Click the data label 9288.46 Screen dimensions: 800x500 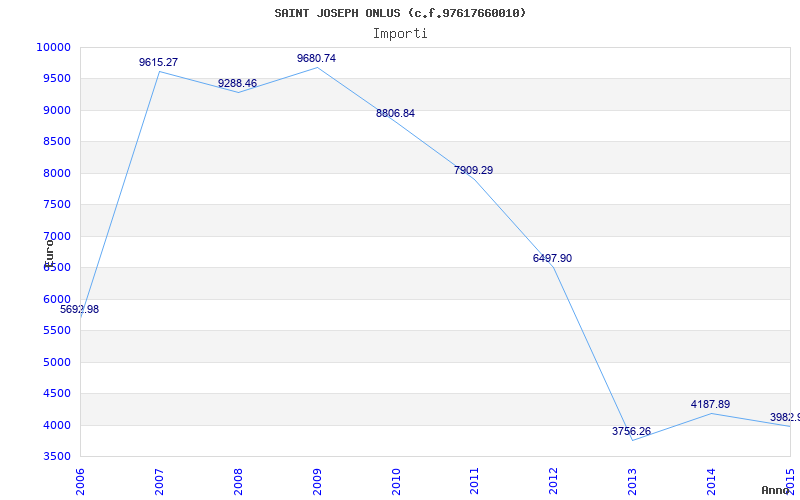click(x=237, y=83)
